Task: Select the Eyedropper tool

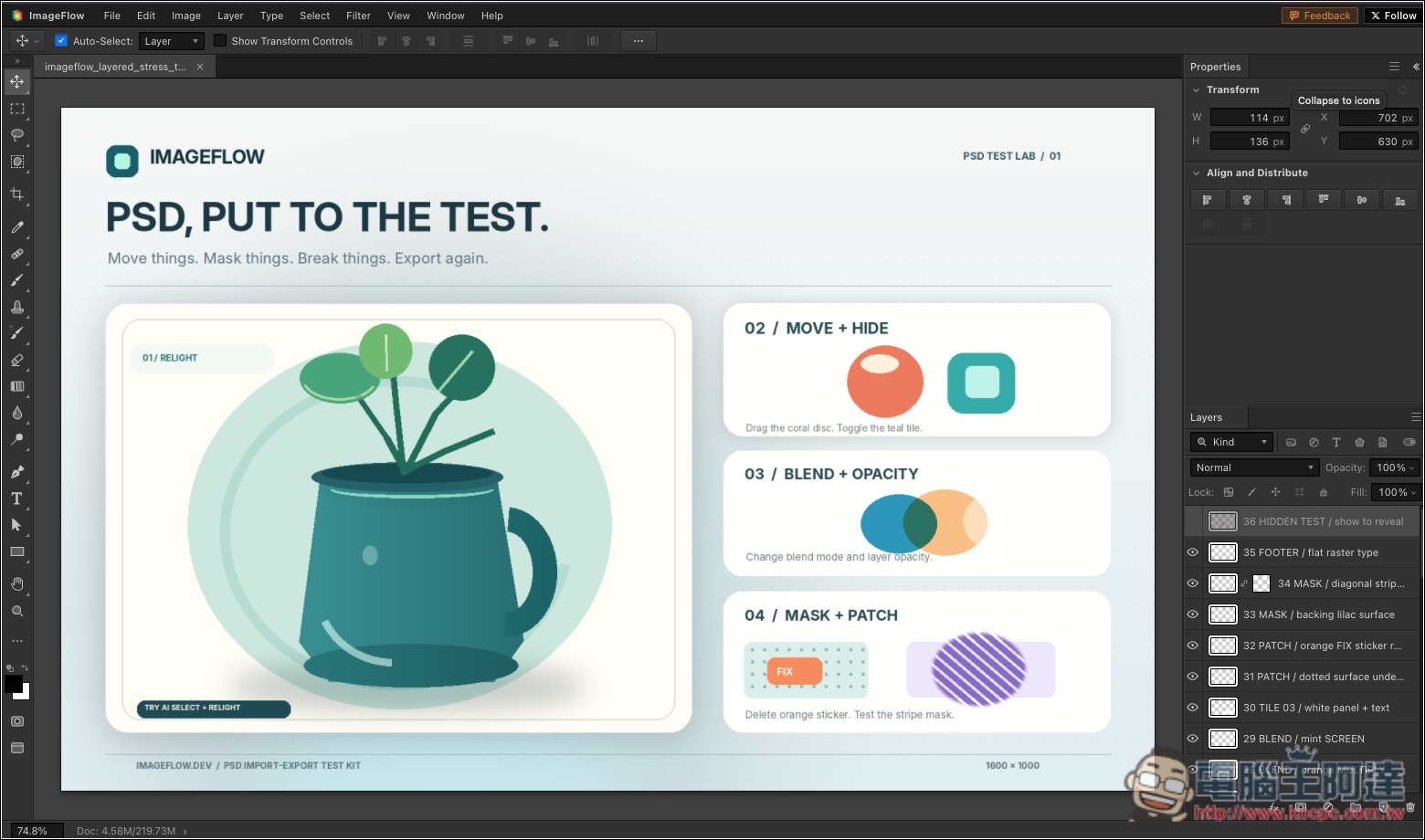Action: (x=17, y=227)
